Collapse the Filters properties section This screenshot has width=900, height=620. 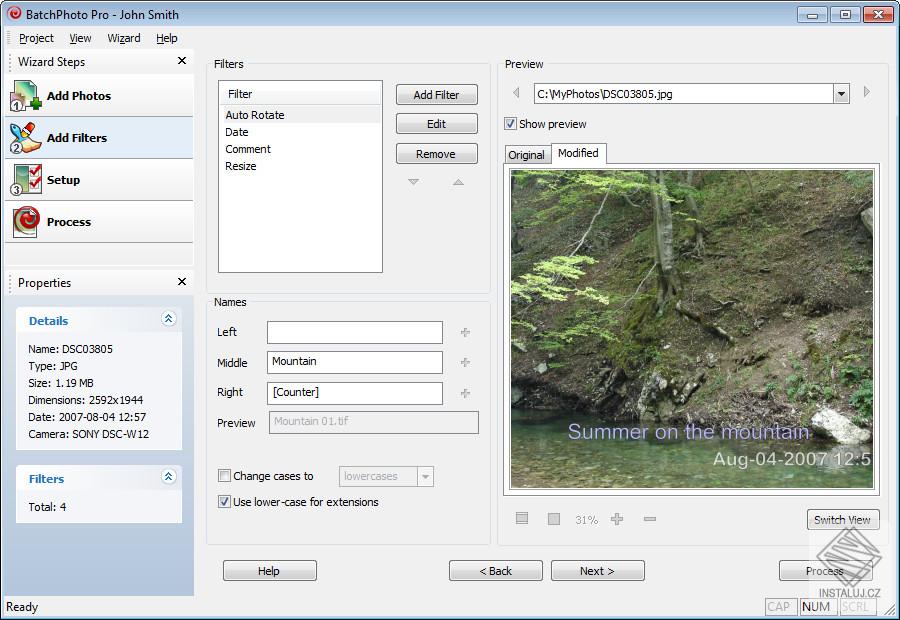pos(168,476)
